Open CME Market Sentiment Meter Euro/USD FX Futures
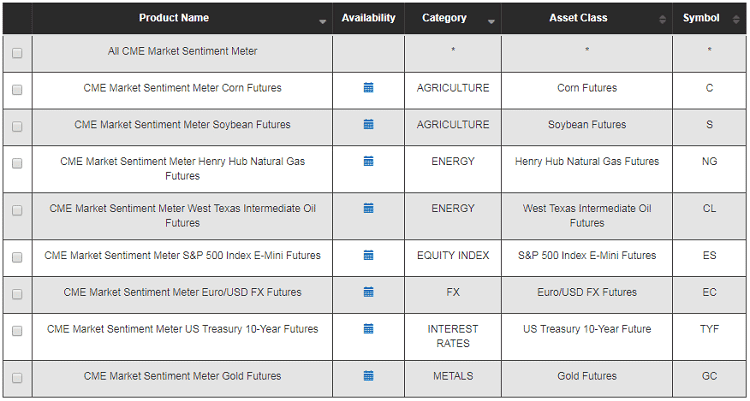The height and width of the screenshot is (401, 750). [x=182, y=293]
